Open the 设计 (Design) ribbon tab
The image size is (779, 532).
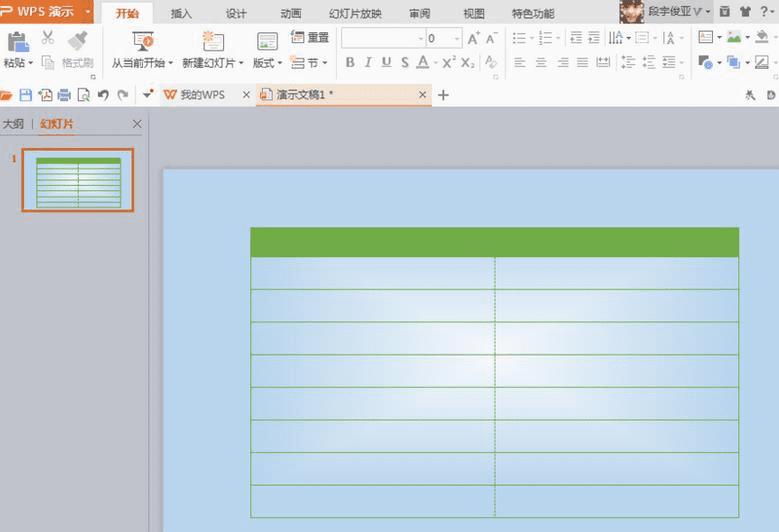(235, 14)
